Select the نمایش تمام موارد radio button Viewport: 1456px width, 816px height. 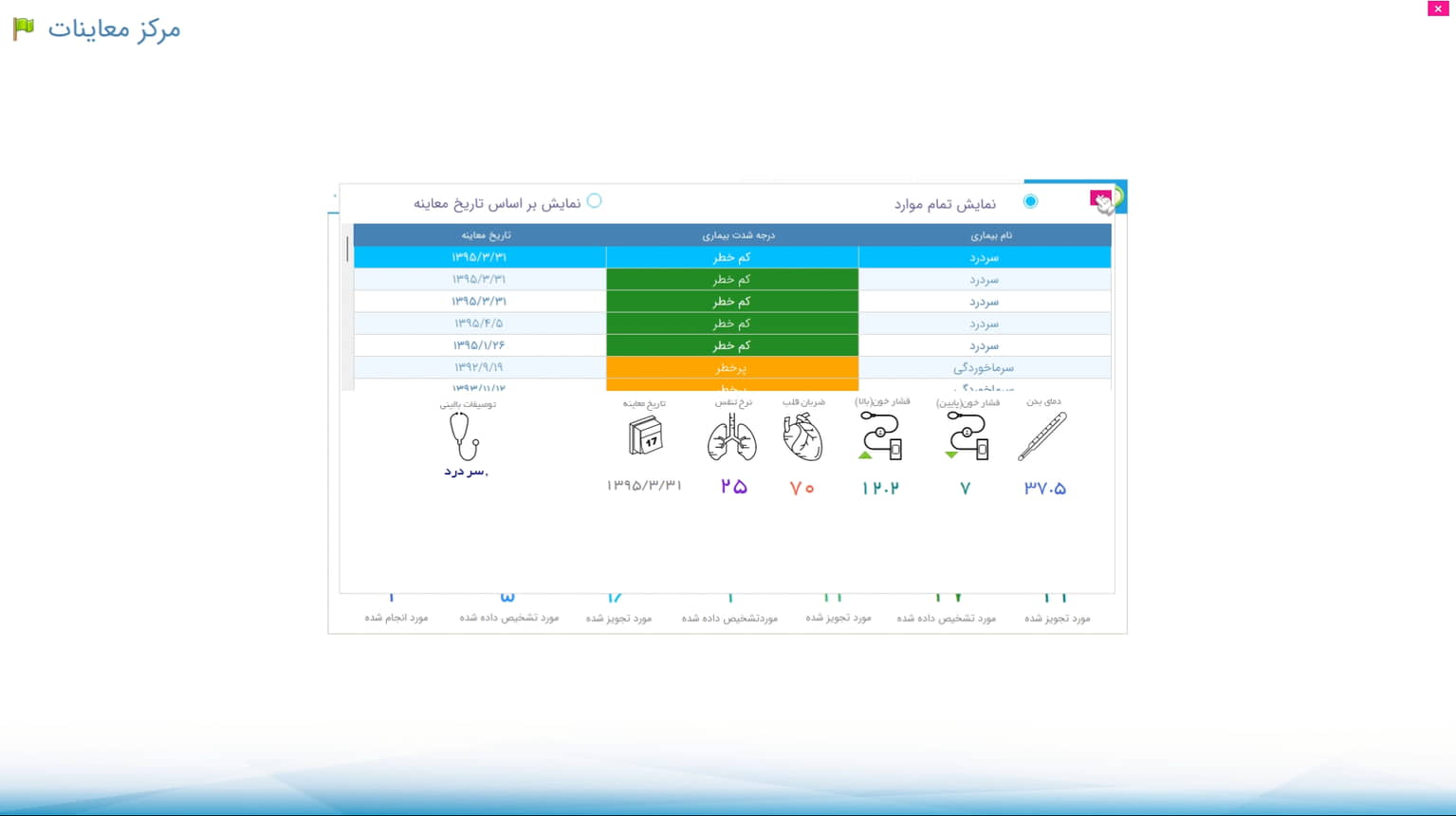point(1030,201)
